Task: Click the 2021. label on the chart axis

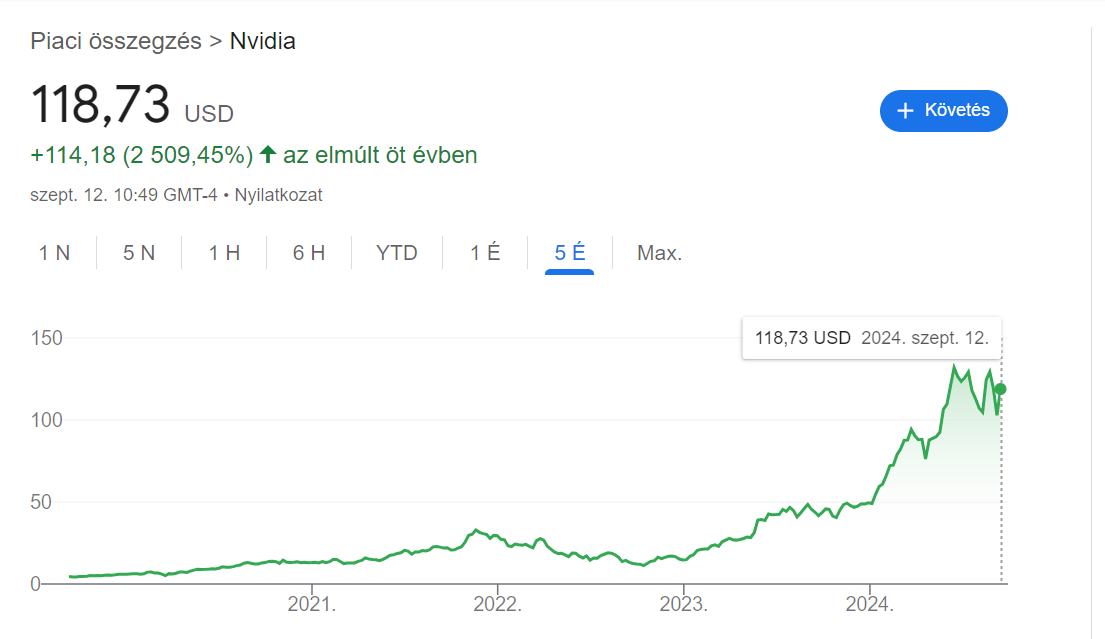Action: click(x=311, y=604)
